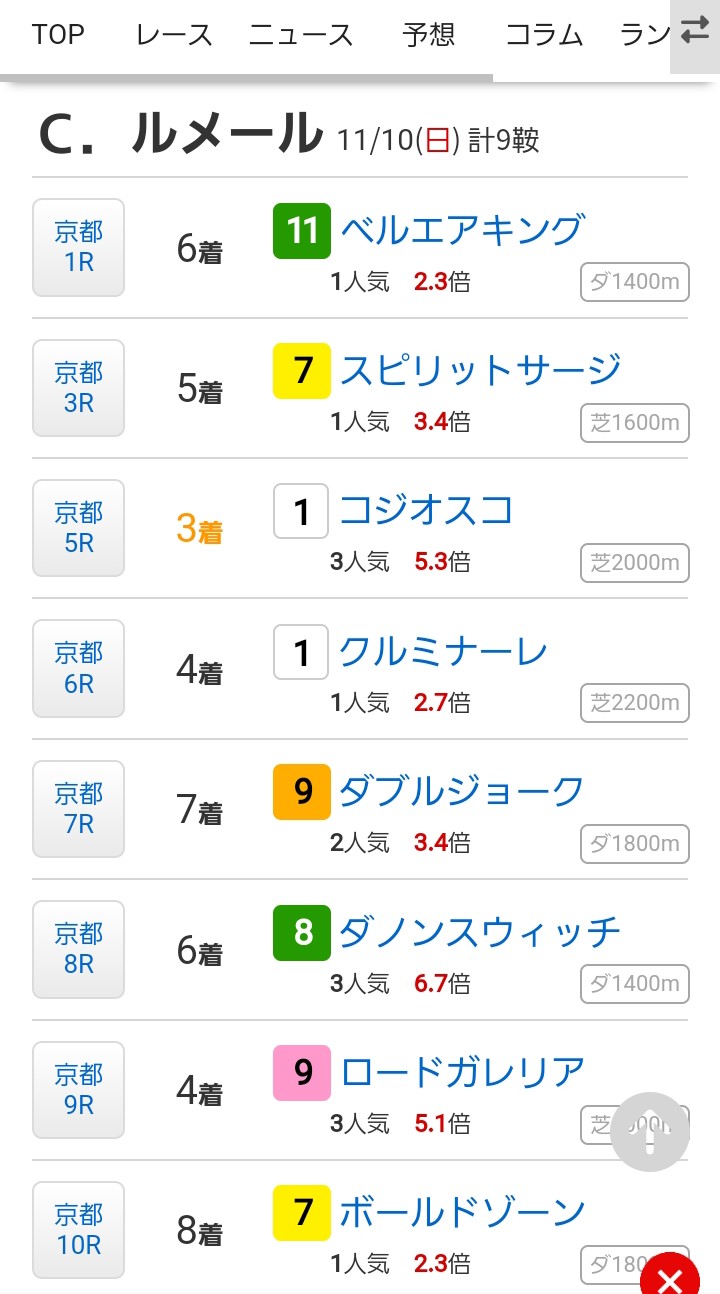Open horse link ベルエアキング
The height and width of the screenshot is (1294, 720).
tap(461, 231)
